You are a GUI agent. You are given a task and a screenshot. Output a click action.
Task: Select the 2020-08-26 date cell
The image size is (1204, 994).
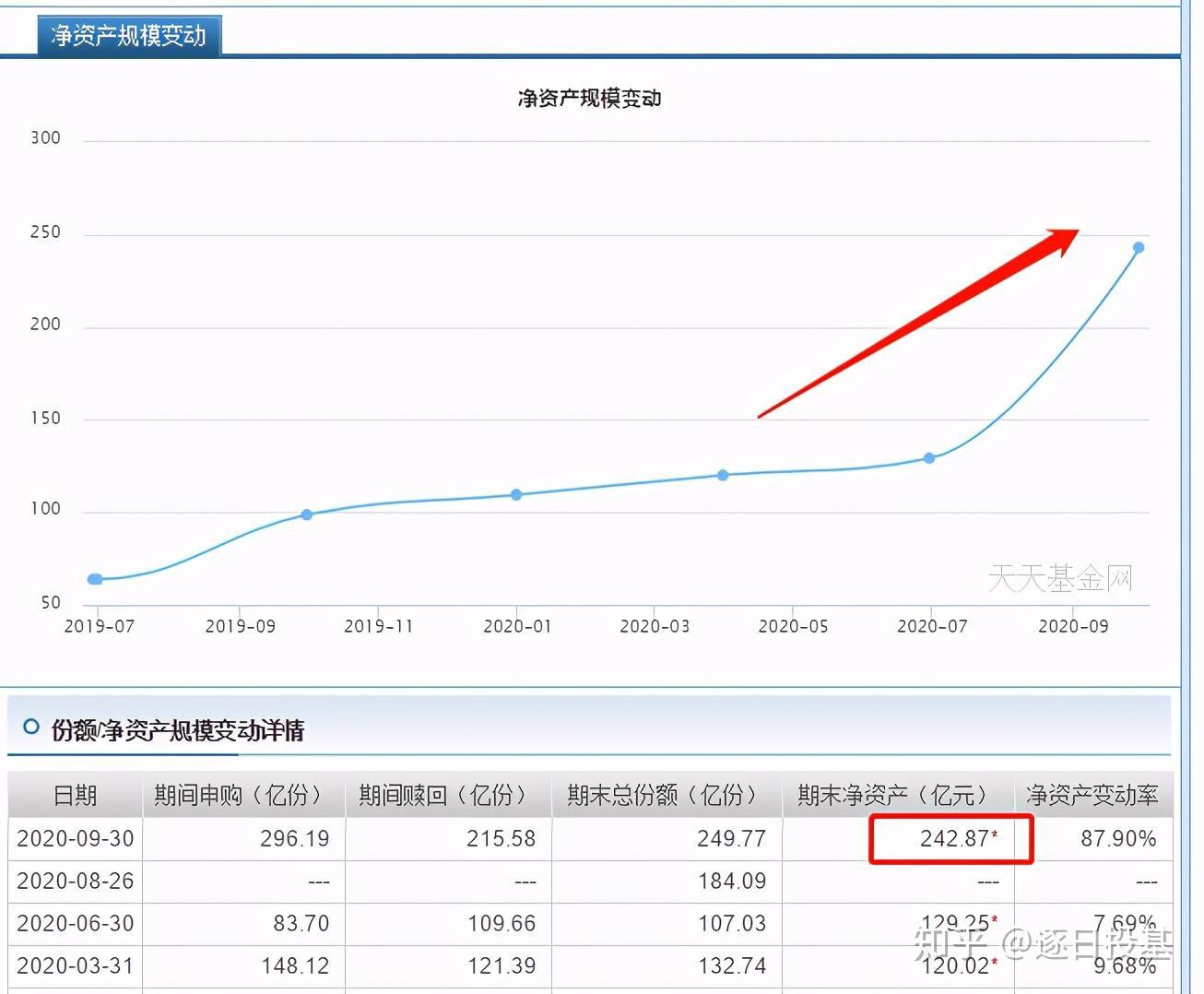pos(76,882)
